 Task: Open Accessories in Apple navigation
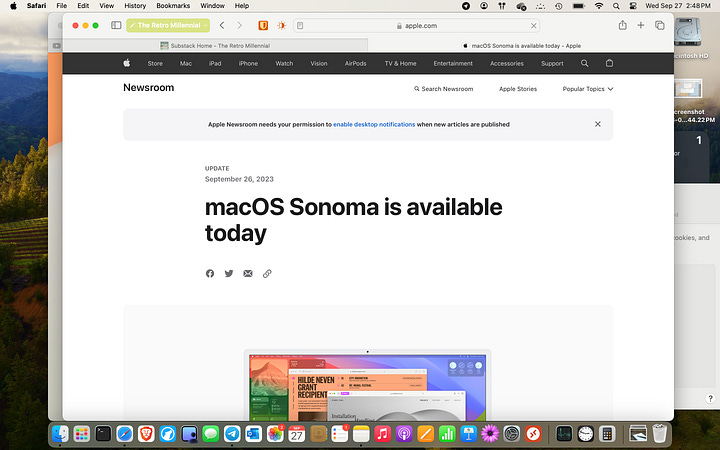pyautogui.click(x=506, y=63)
